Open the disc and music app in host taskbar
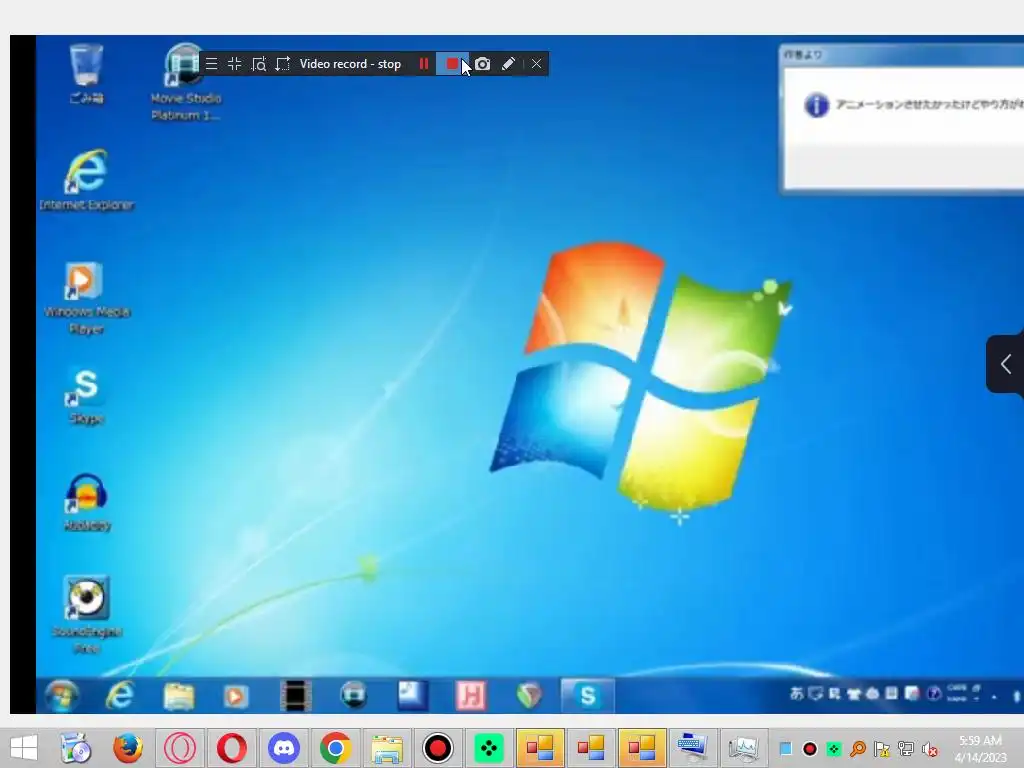This screenshot has height=768, width=1024. (76, 748)
